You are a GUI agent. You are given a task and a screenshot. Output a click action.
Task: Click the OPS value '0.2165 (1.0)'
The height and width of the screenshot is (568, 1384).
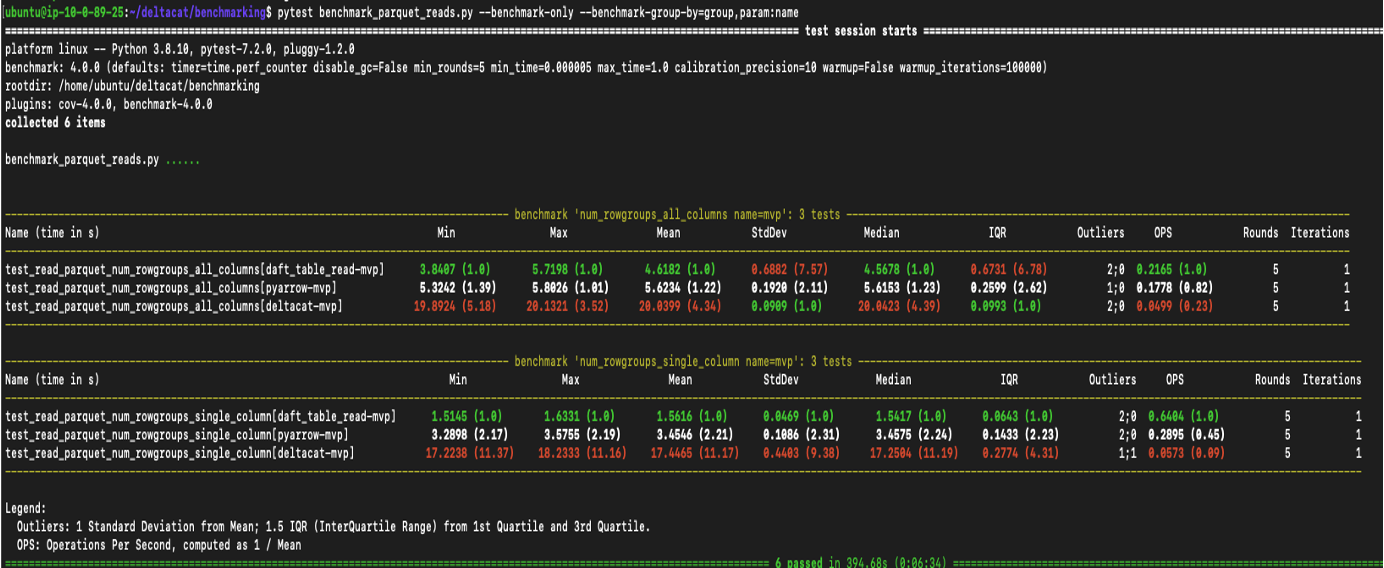(1171, 270)
